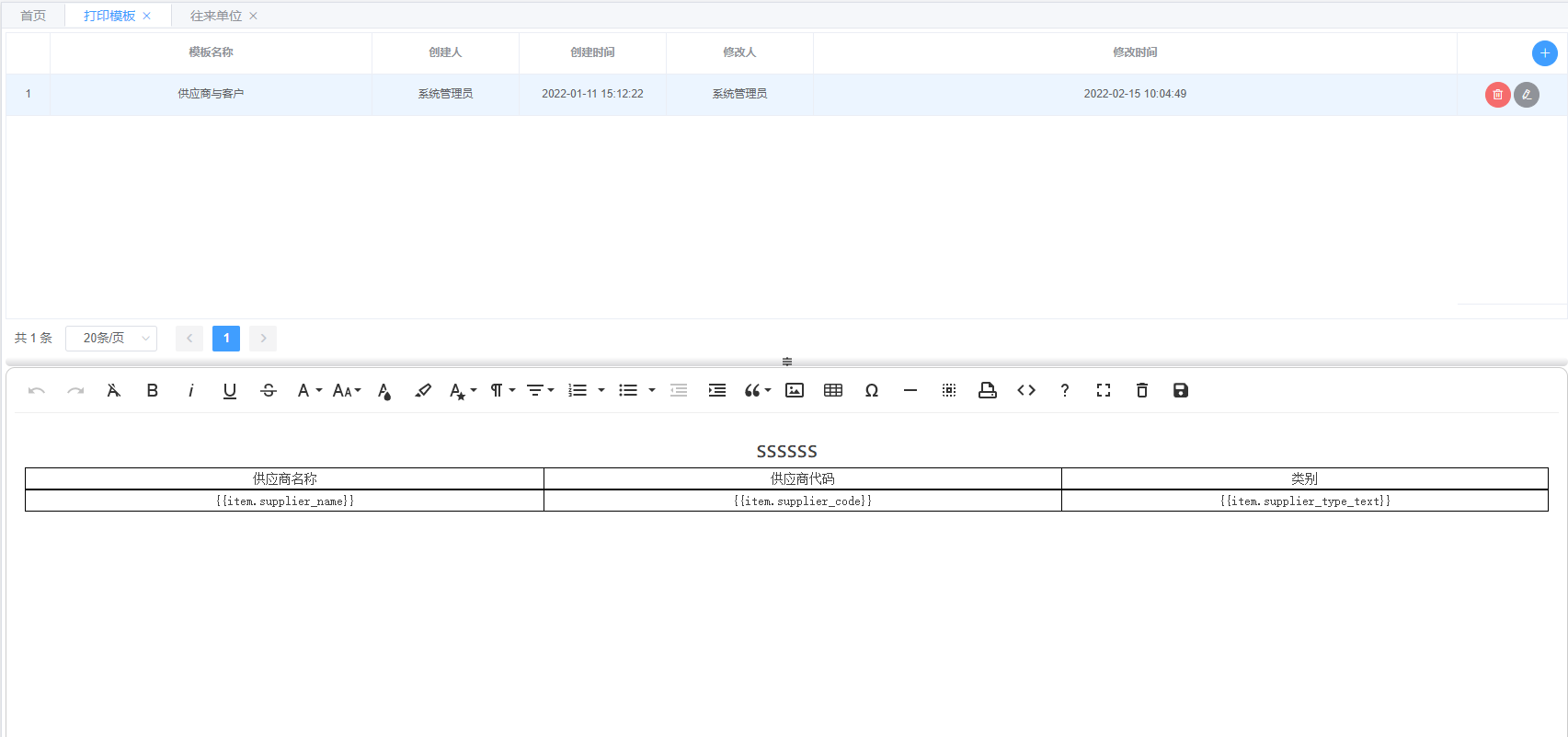1568x737 pixels.
Task: Click the ordered list icon
Action: pos(578,391)
